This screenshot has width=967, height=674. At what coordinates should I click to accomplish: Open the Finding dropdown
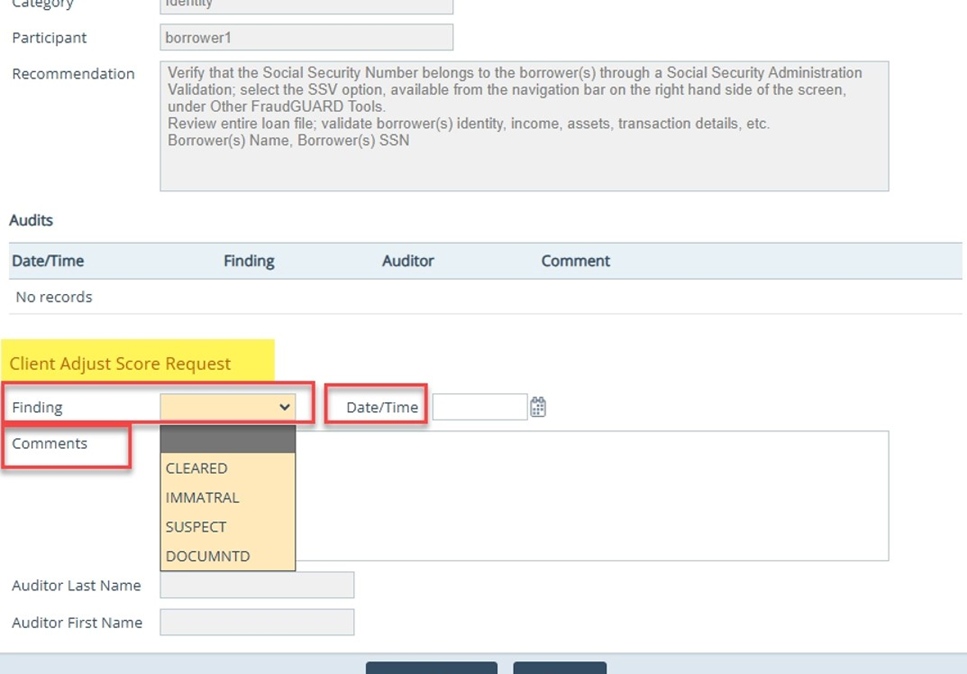point(228,407)
